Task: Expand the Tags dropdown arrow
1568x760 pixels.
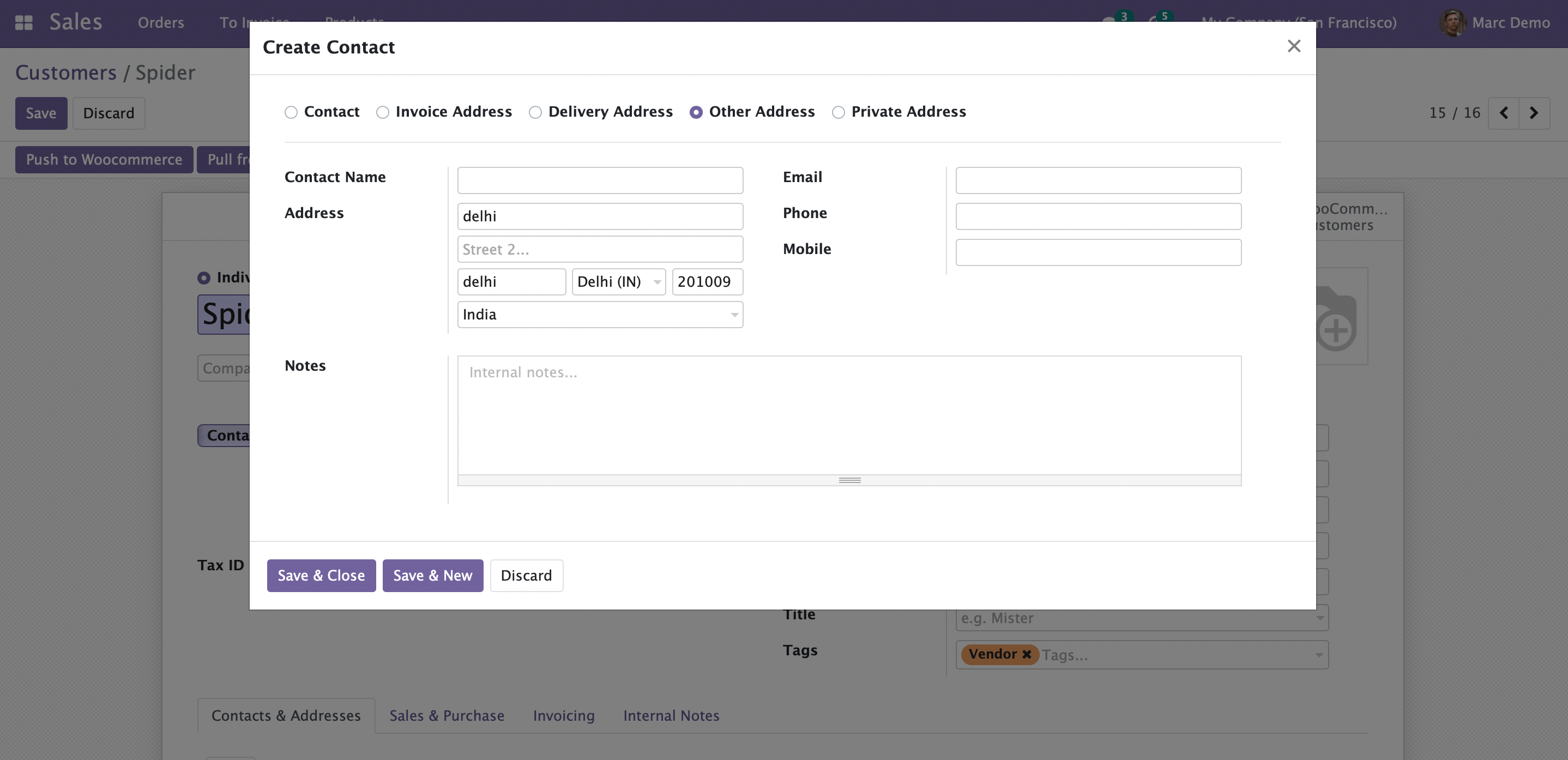Action: coord(1318,655)
